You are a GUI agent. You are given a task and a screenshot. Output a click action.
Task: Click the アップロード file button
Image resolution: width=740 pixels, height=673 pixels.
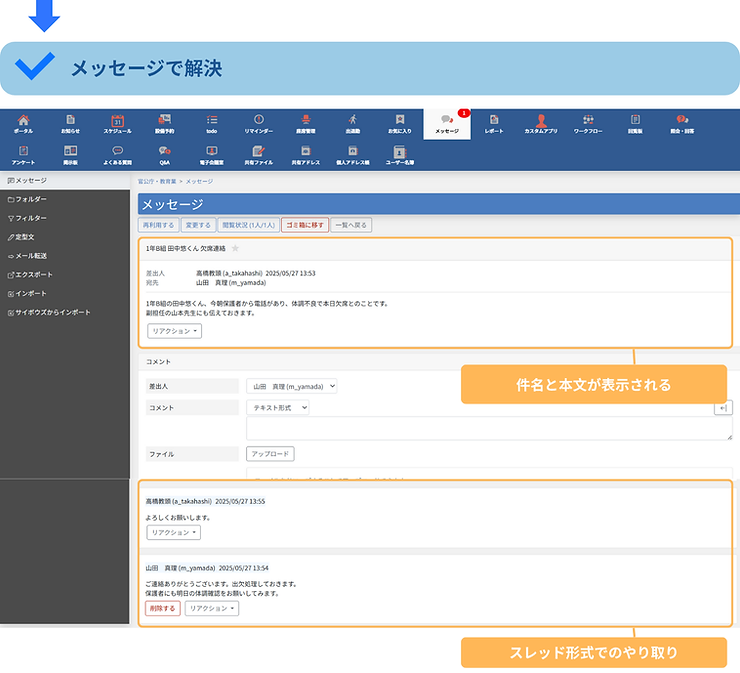point(270,453)
